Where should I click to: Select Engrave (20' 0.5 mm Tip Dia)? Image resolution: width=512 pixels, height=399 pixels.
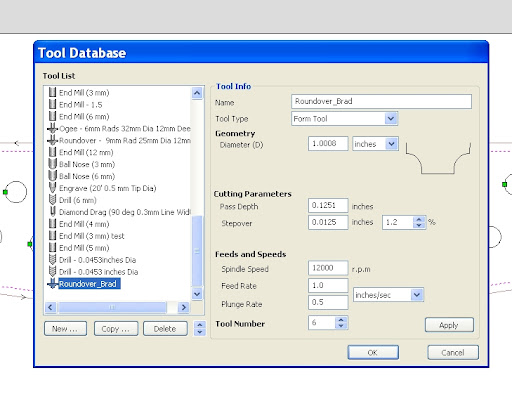tap(108, 188)
